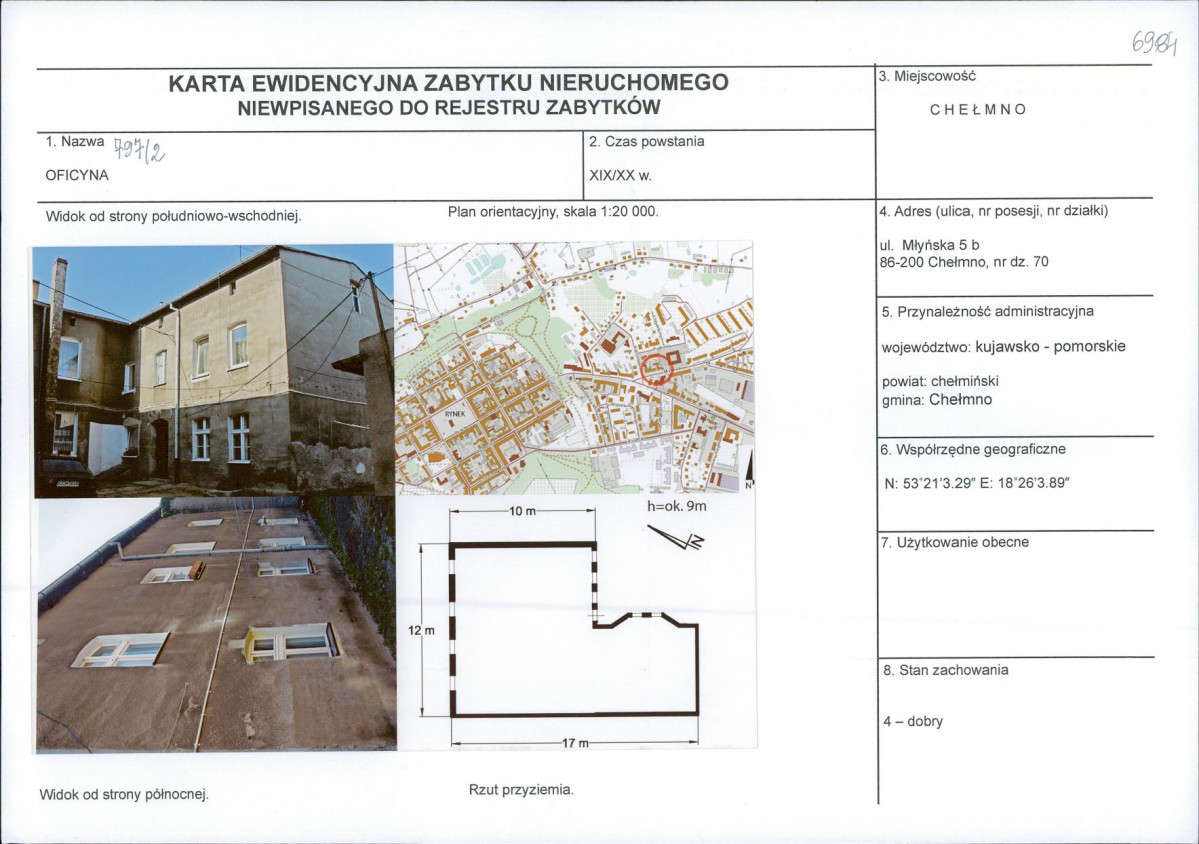Click the Rzut przyziemia caption

[522, 790]
